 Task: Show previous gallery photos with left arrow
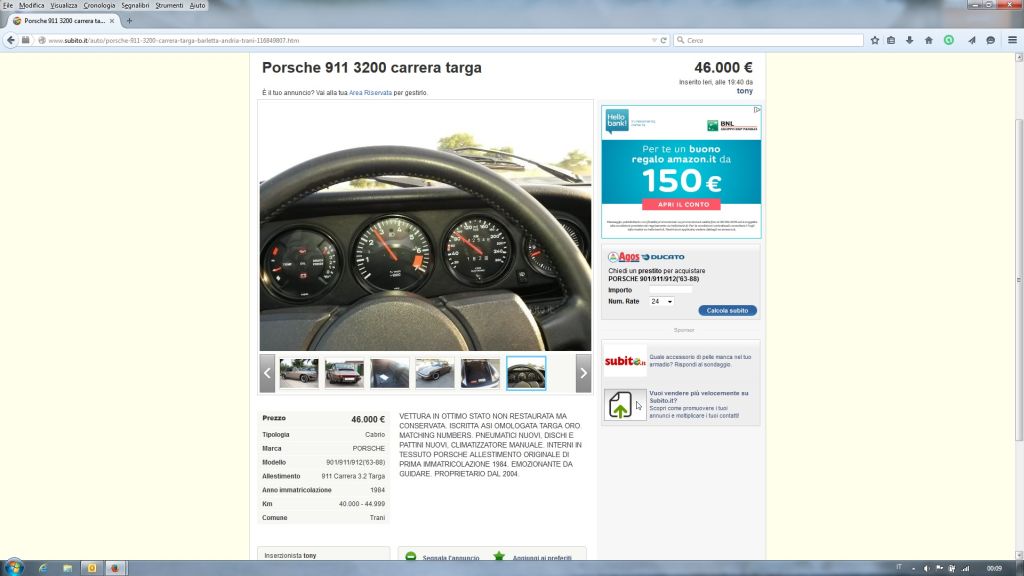(267, 374)
